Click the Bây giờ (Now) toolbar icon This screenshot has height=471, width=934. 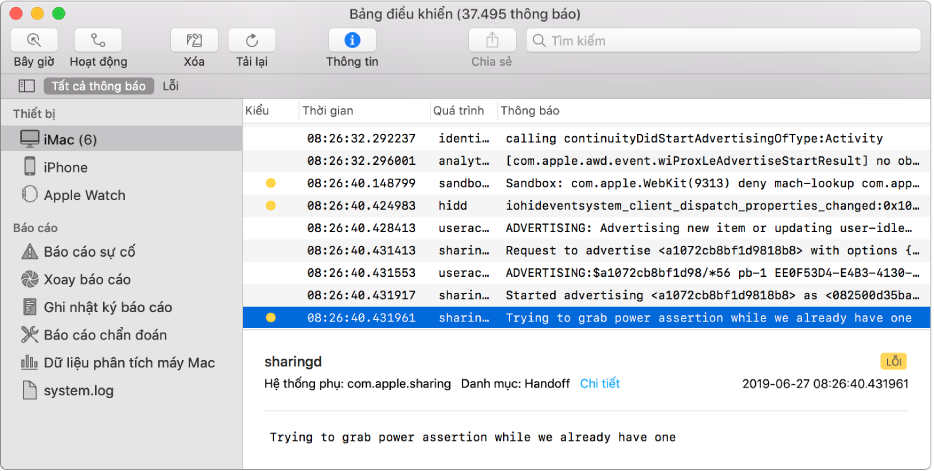click(35, 40)
